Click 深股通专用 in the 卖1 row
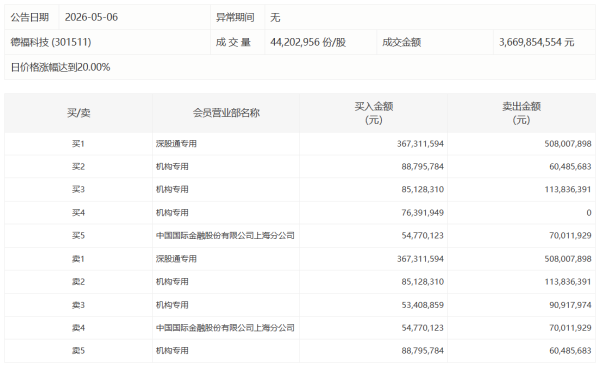 click(x=176, y=259)
